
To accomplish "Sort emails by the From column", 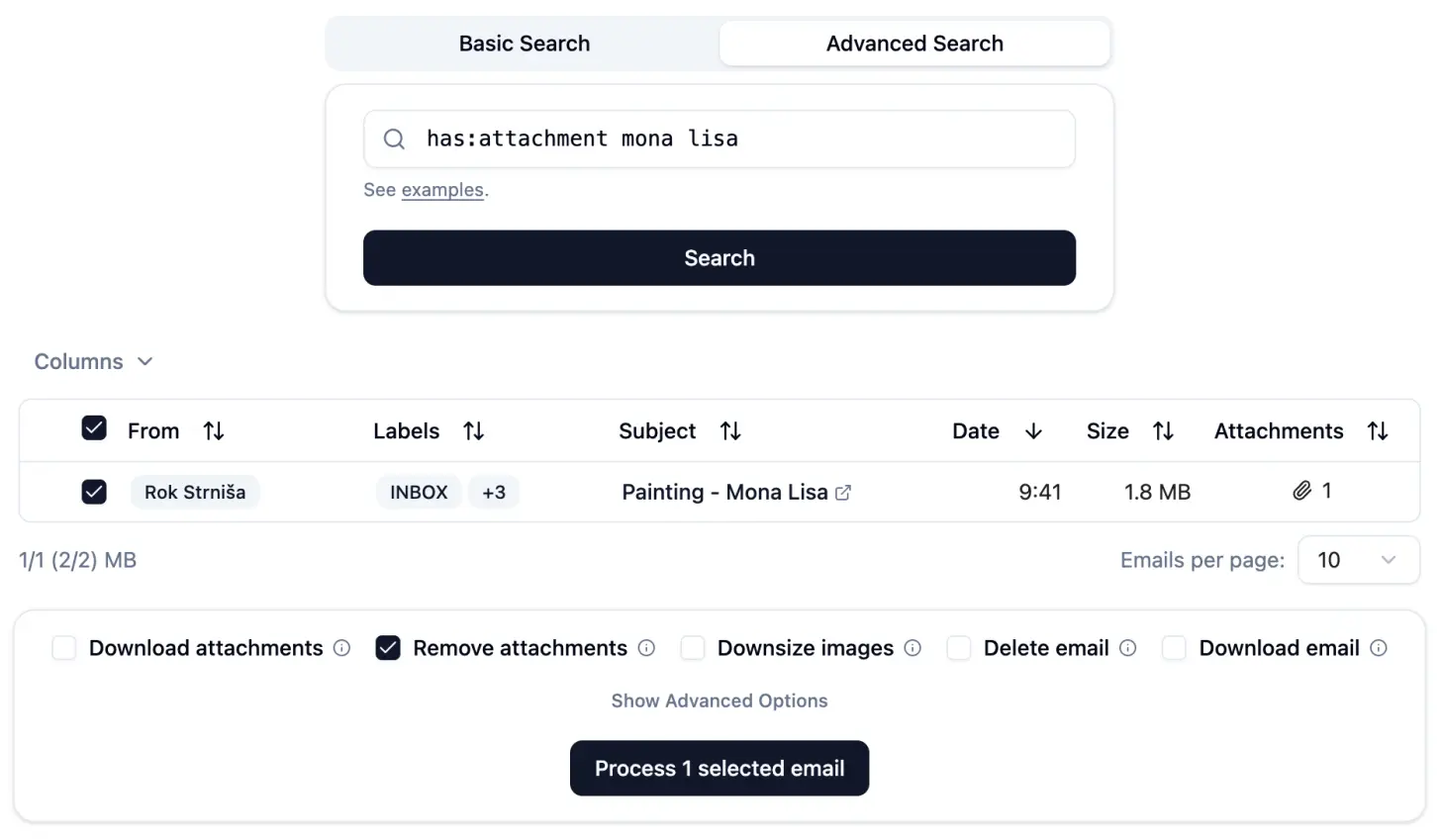I will point(213,430).
